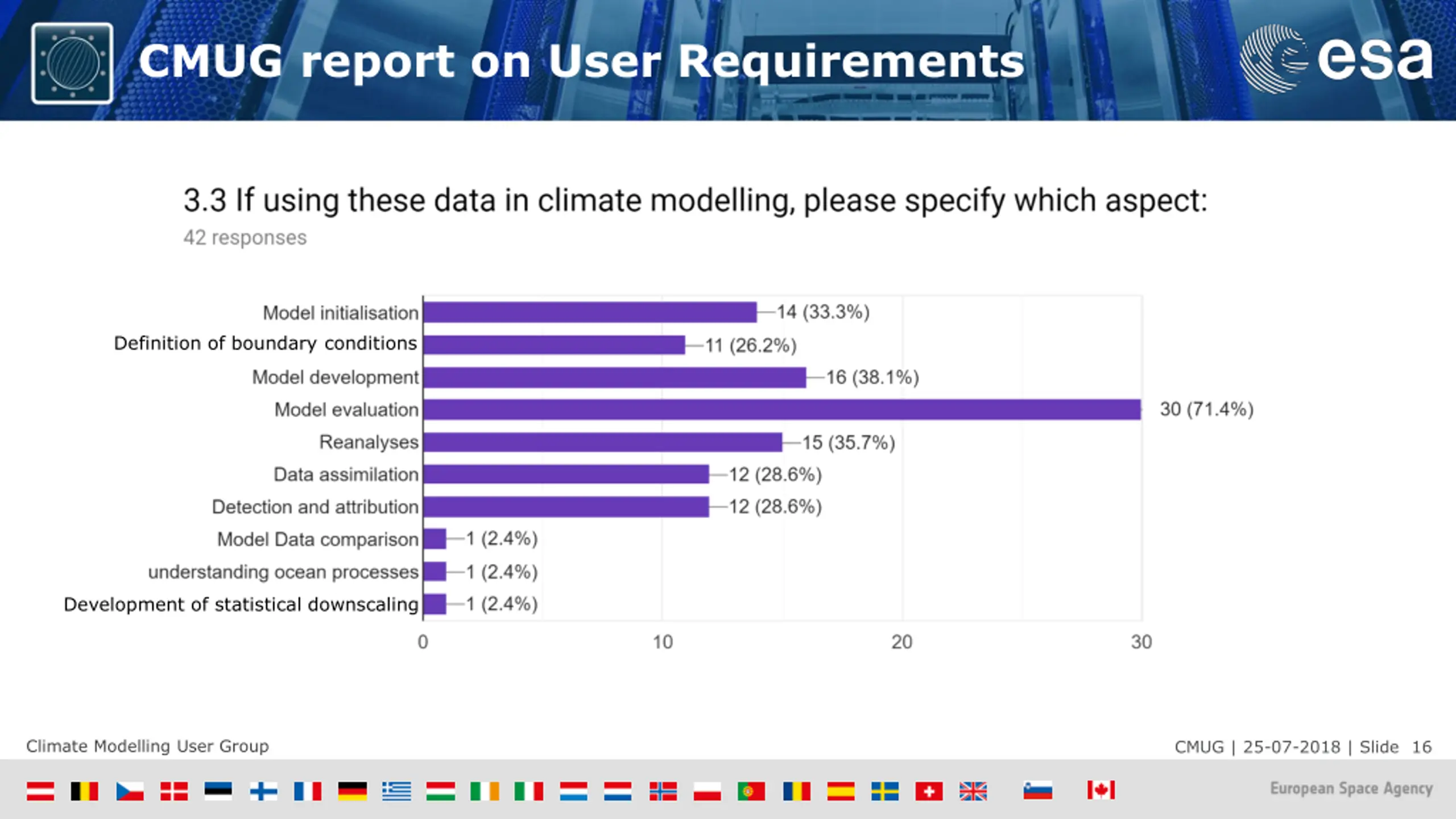Screen dimensions: 1456x819
Task: Select the Norway flag icon
Action: [x=663, y=791]
